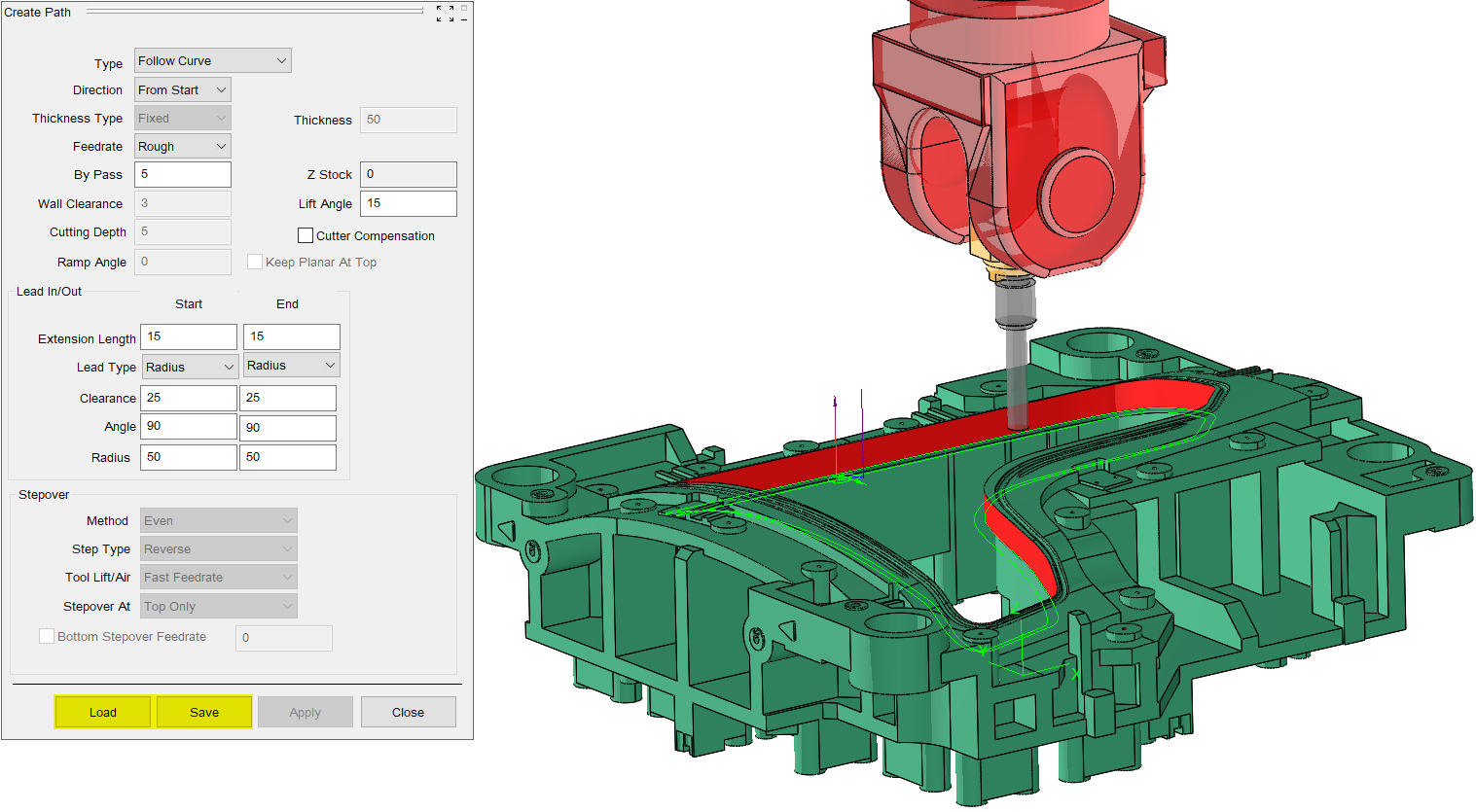Expand the Create Path panel with arrows icon
This screenshot has width=1476, height=812.
click(x=445, y=13)
